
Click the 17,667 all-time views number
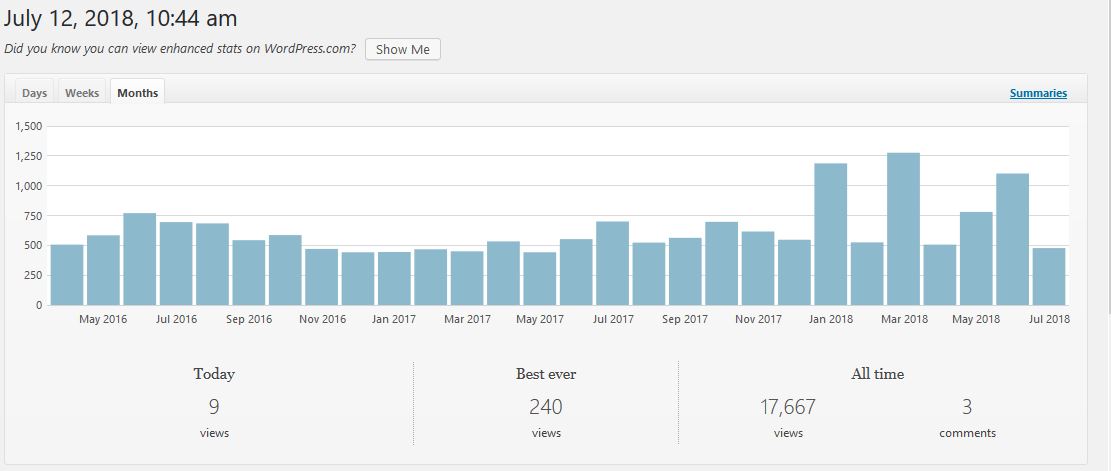pyautogui.click(x=788, y=407)
